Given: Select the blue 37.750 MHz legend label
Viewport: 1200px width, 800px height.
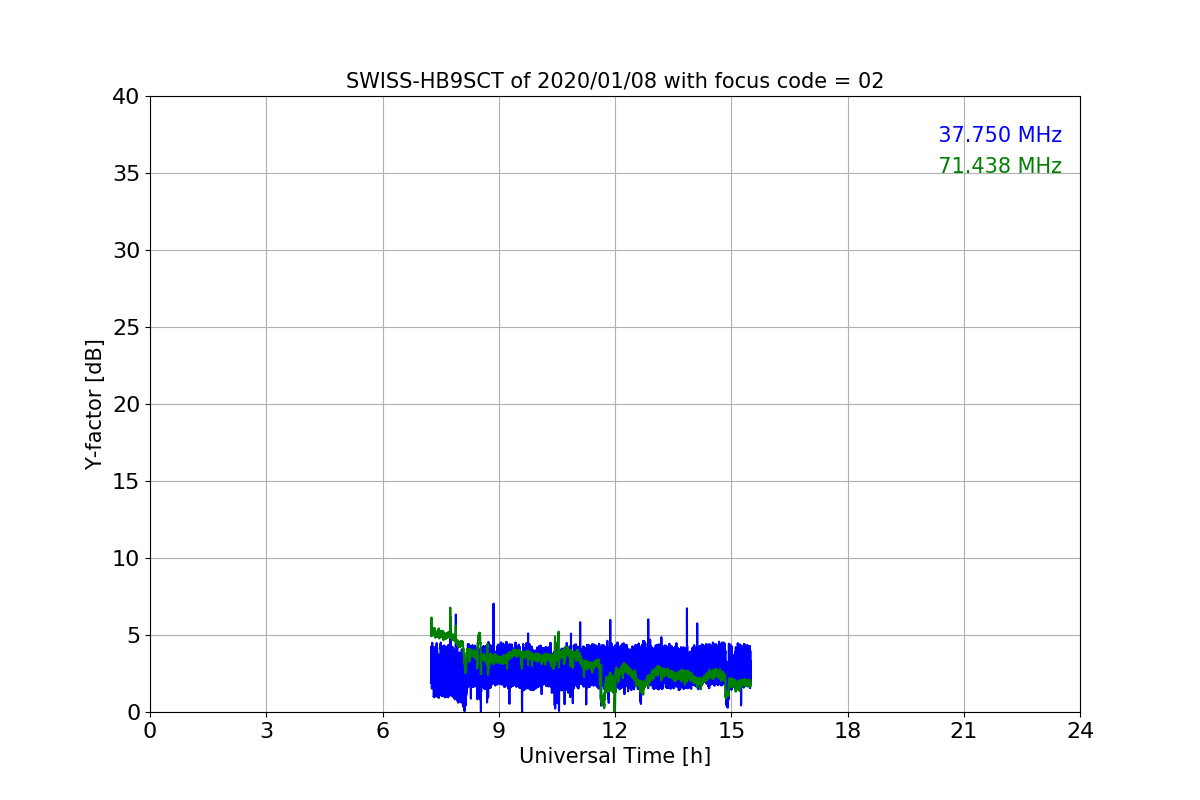Looking at the screenshot, I should coord(1000,135).
